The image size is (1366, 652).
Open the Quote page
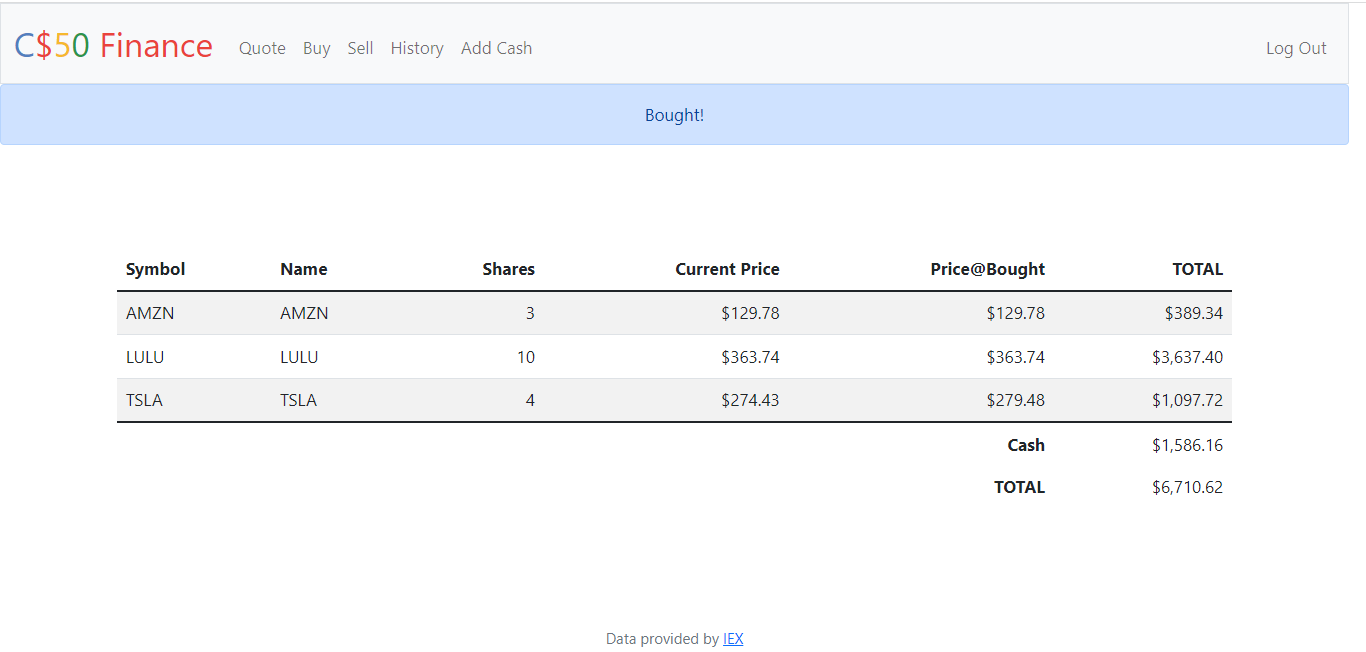tap(262, 48)
